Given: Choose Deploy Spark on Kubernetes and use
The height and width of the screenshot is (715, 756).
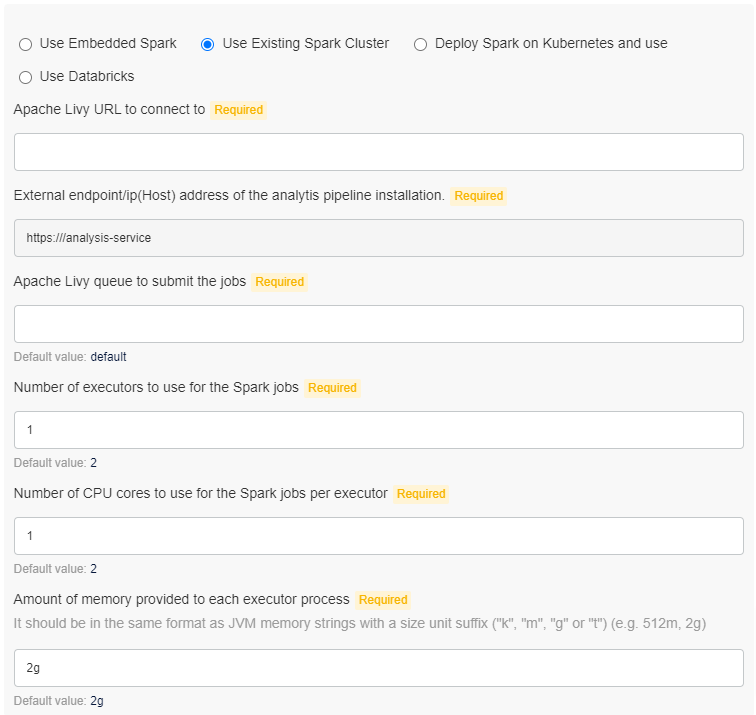Looking at the screenshot, I should pyautogui.click(x=420, y=44).
